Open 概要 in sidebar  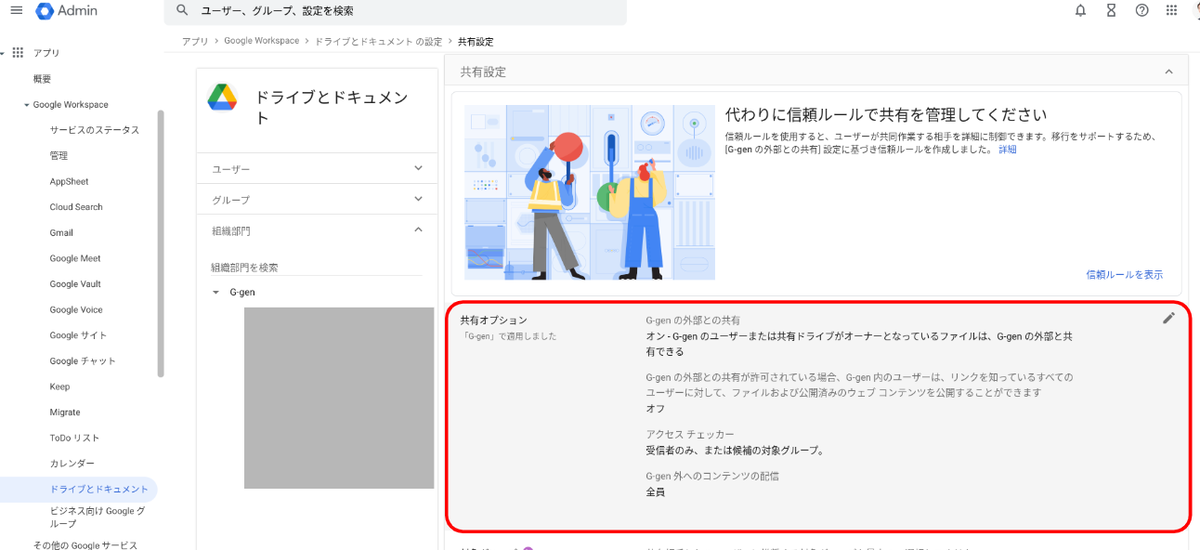[42, 79]
